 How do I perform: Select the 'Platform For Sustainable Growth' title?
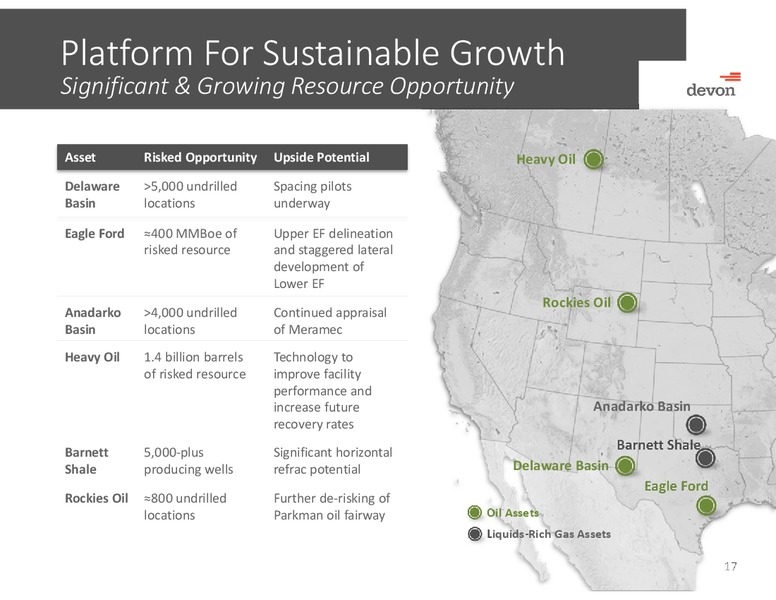pyautogui.click(x=312, y=52)
